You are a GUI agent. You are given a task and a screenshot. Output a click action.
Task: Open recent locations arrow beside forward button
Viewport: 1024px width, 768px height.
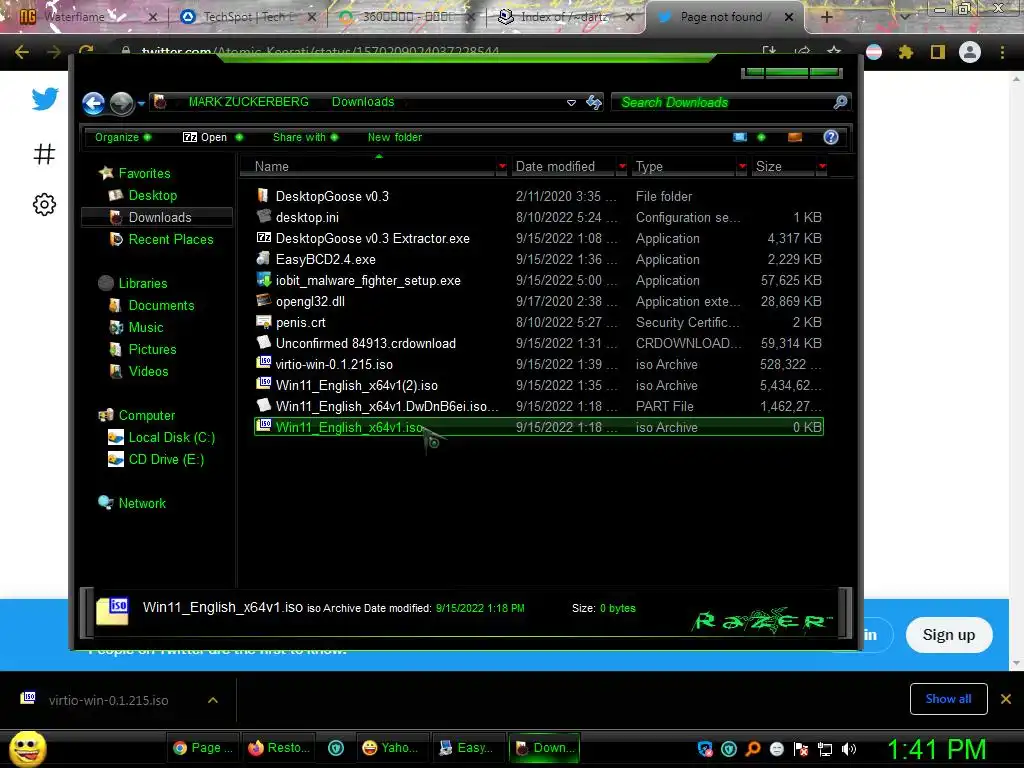pos(141,103)
